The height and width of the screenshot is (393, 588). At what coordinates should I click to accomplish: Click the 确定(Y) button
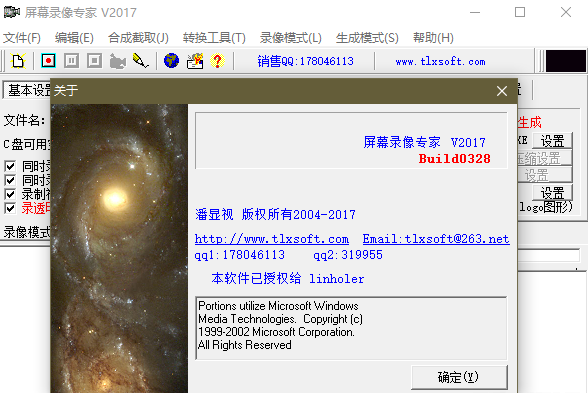pos(459,377)
